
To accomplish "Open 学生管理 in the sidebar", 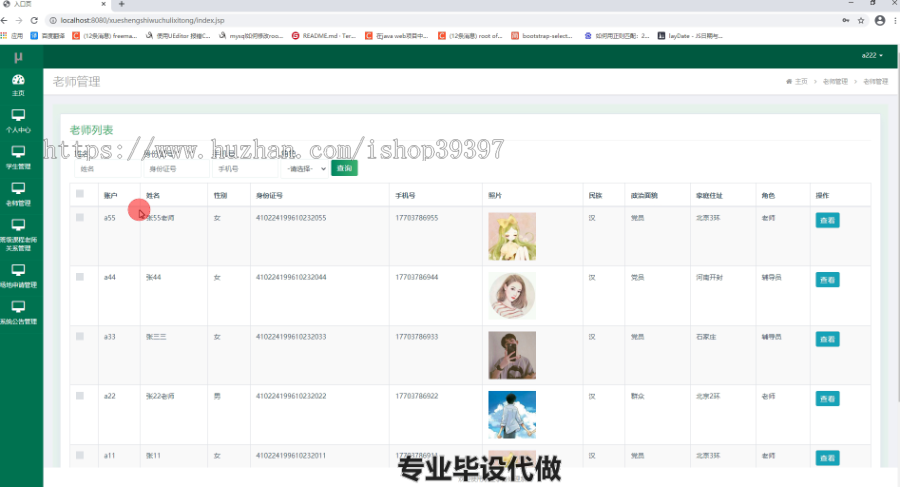I will pos(18,158).
